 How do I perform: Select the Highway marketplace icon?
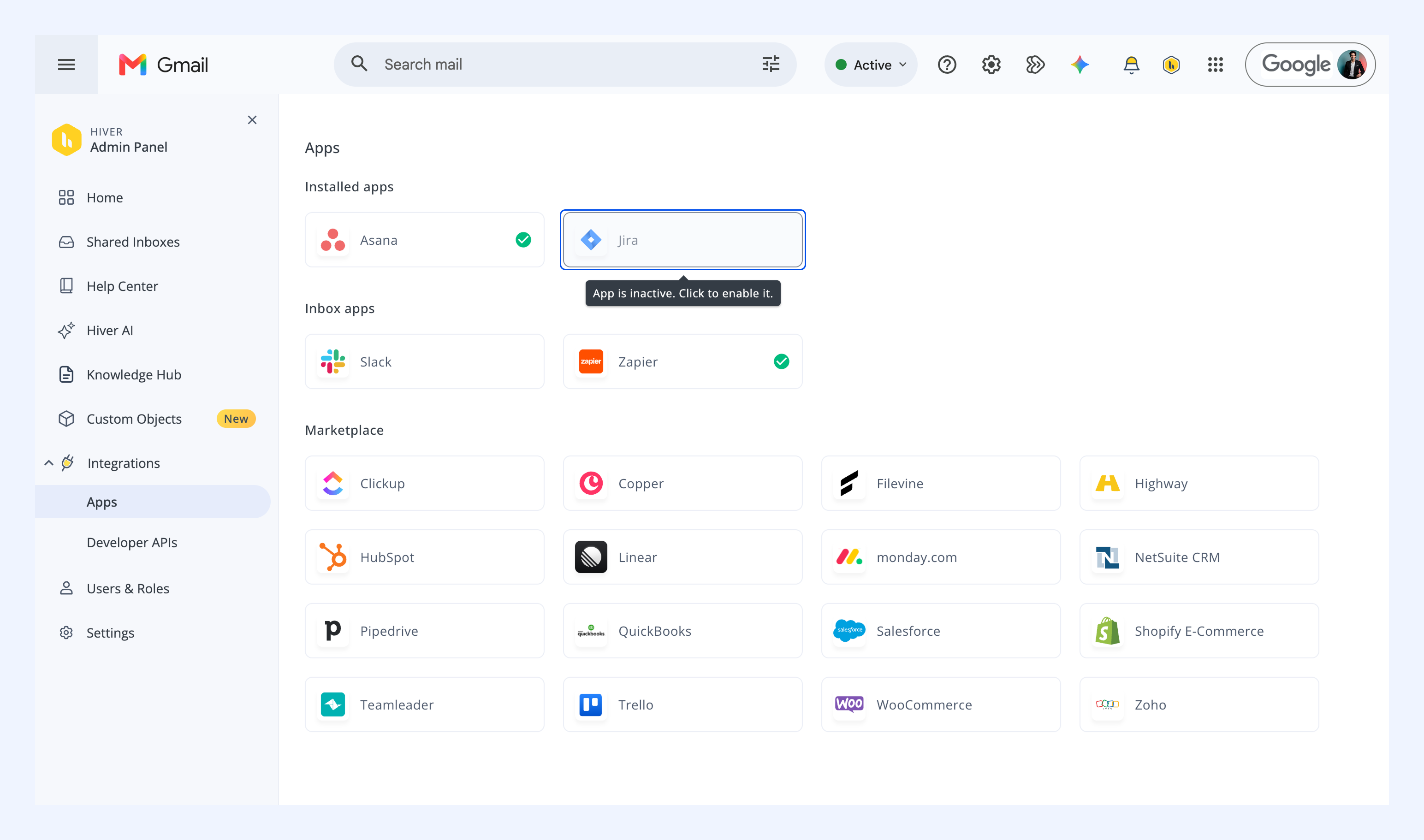1108,484
